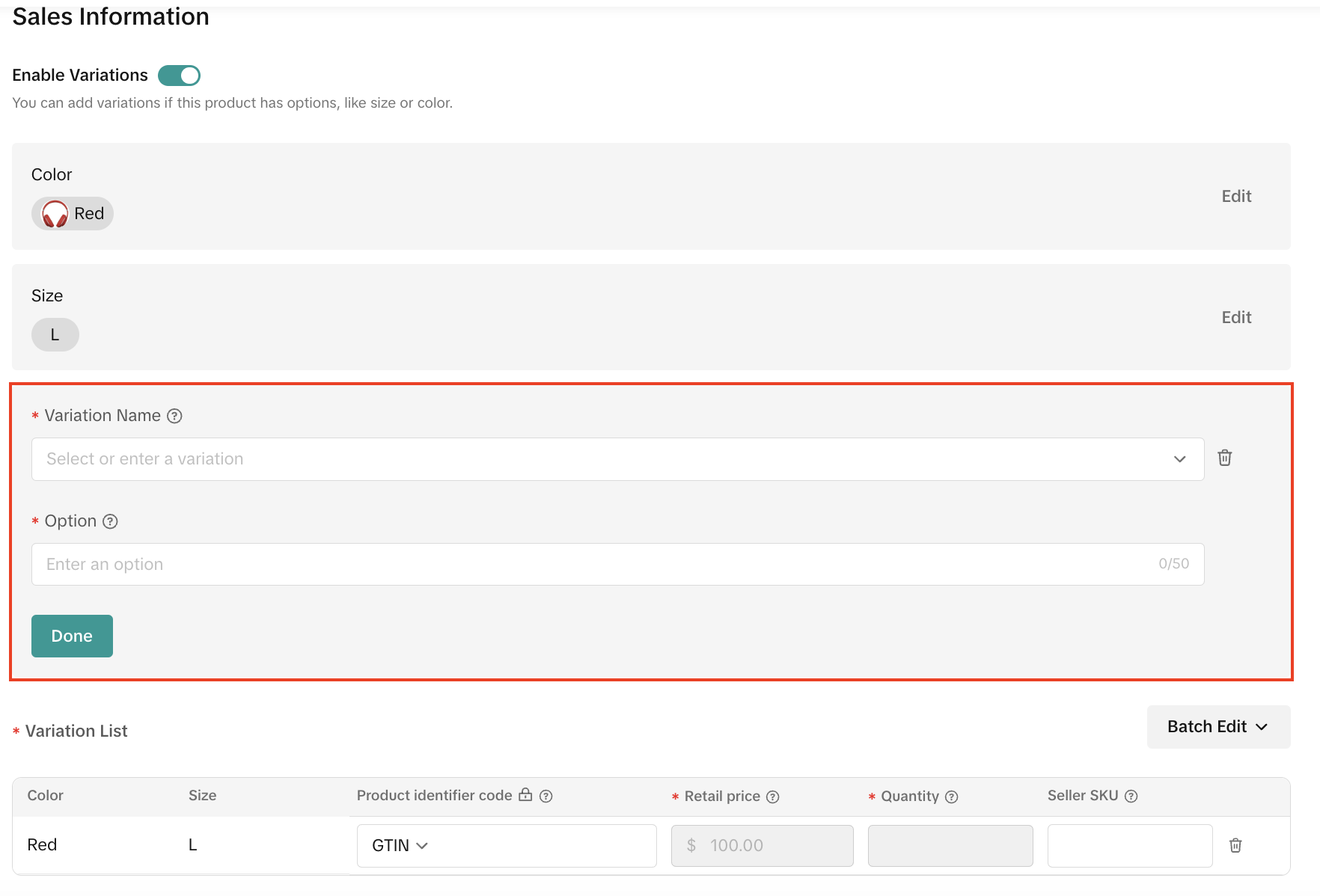Click the Product identifier code help icon

pyautogui.click(x=546, y=797)
